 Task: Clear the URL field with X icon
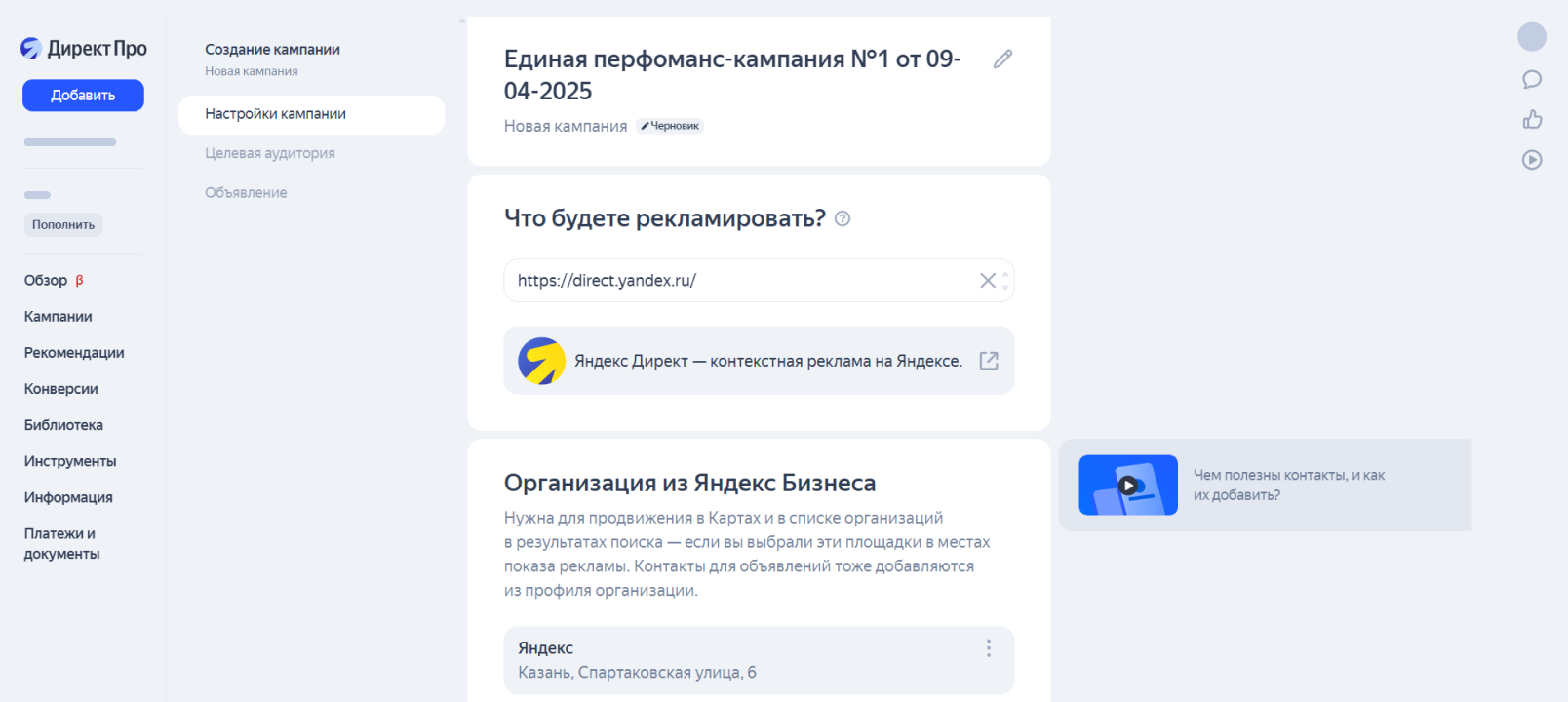click(987, 281)
